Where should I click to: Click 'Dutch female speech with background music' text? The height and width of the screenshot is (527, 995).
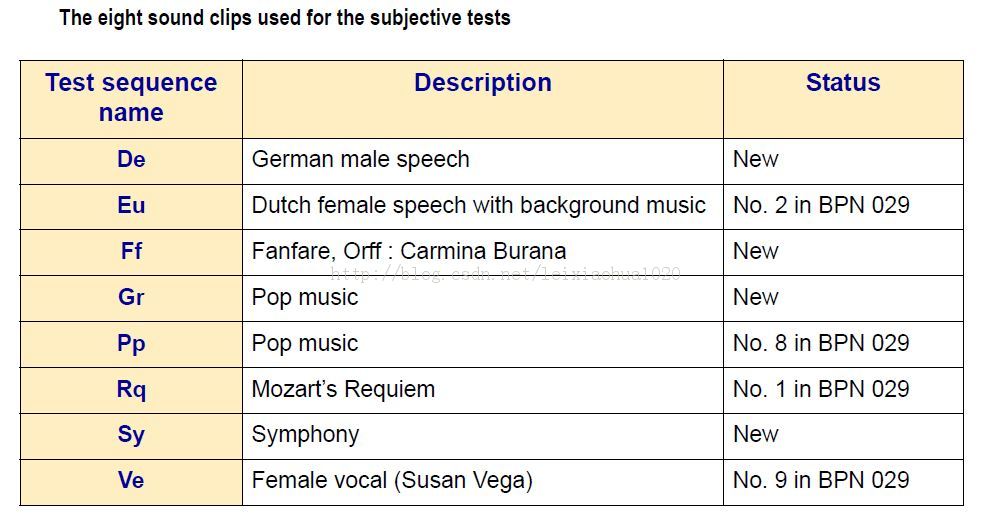(x=478, y=206)
